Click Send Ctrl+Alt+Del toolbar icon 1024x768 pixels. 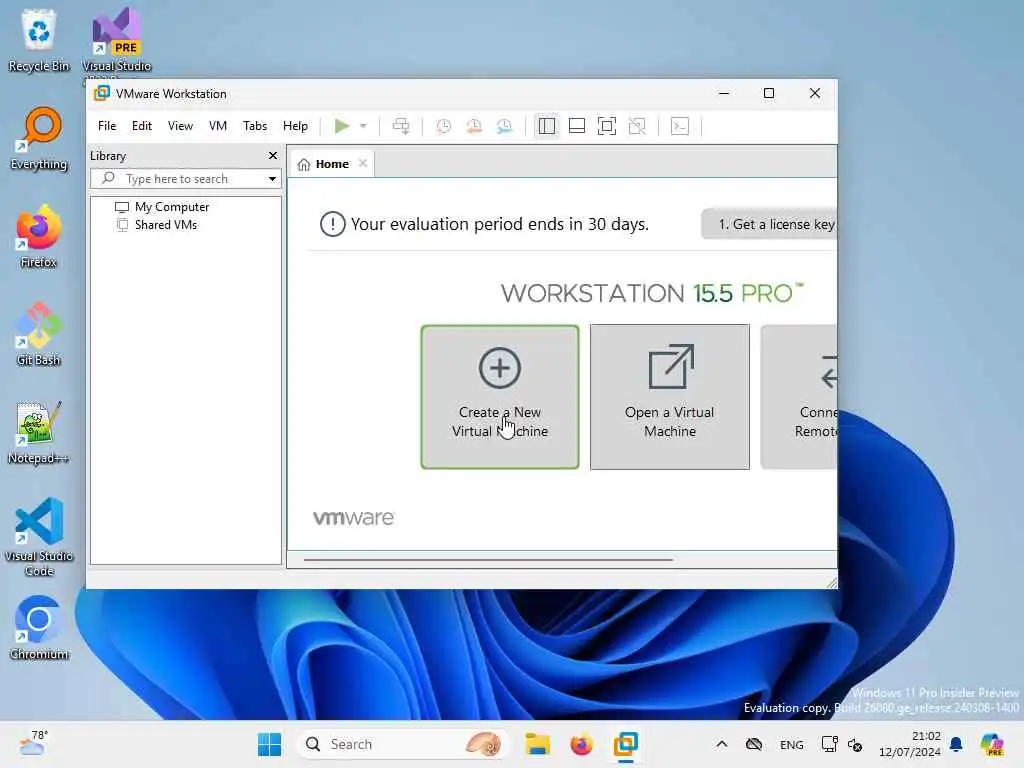(x=401, y=126)
